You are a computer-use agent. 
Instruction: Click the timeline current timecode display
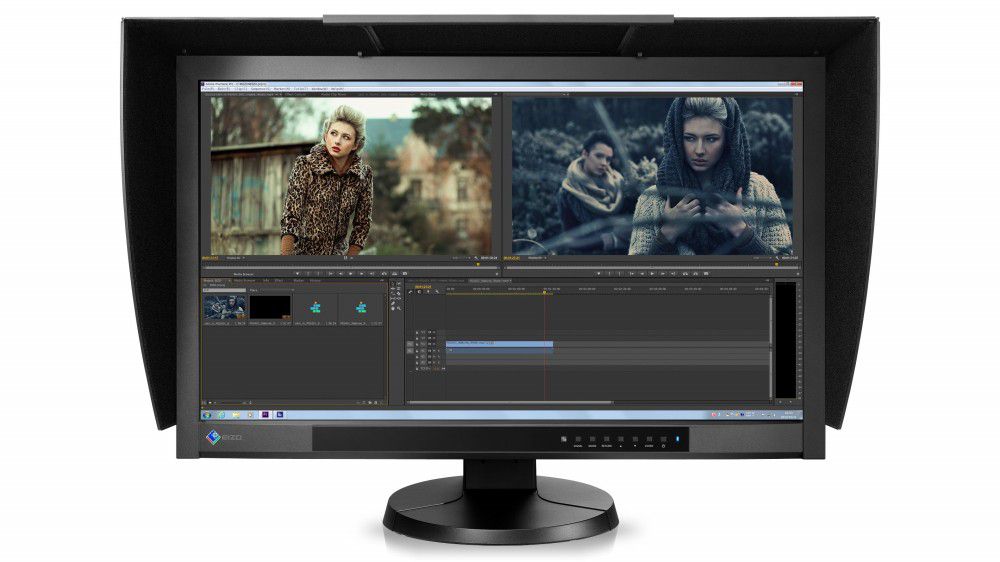pos(423,287)
